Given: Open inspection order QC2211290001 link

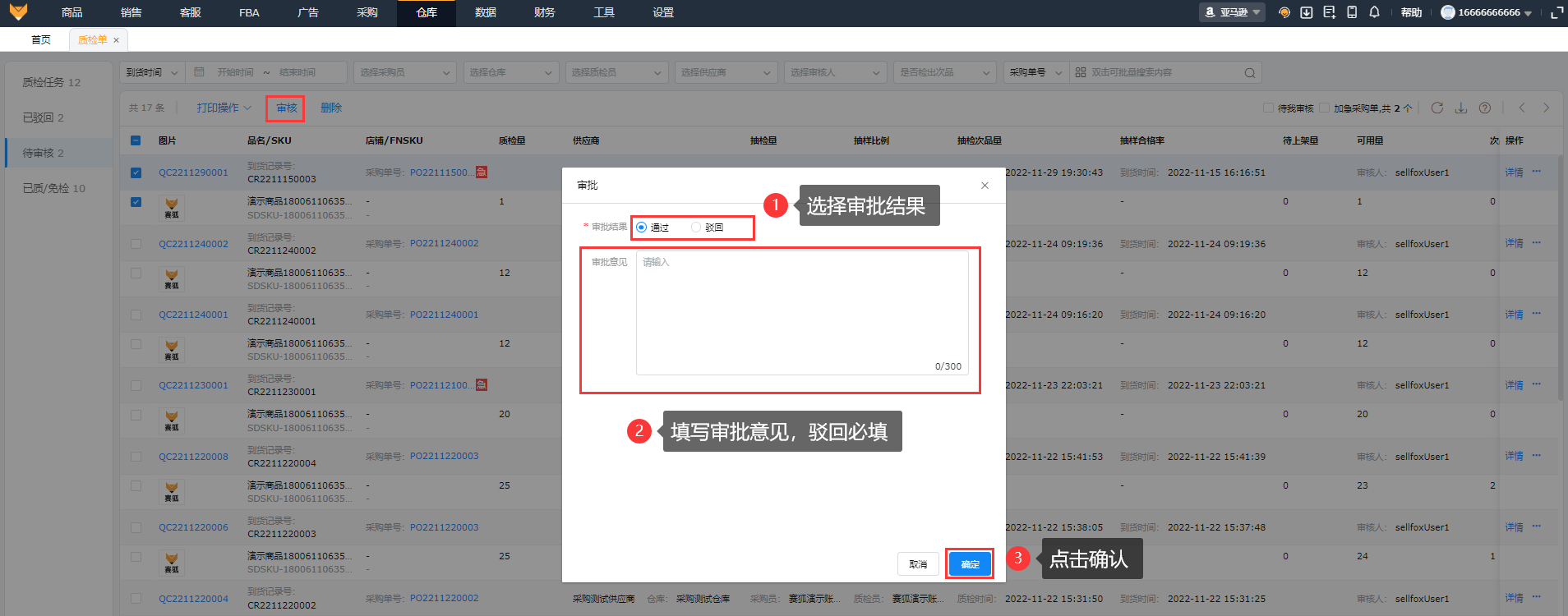Looking at the screenshot, I should [x=193, y=172].
